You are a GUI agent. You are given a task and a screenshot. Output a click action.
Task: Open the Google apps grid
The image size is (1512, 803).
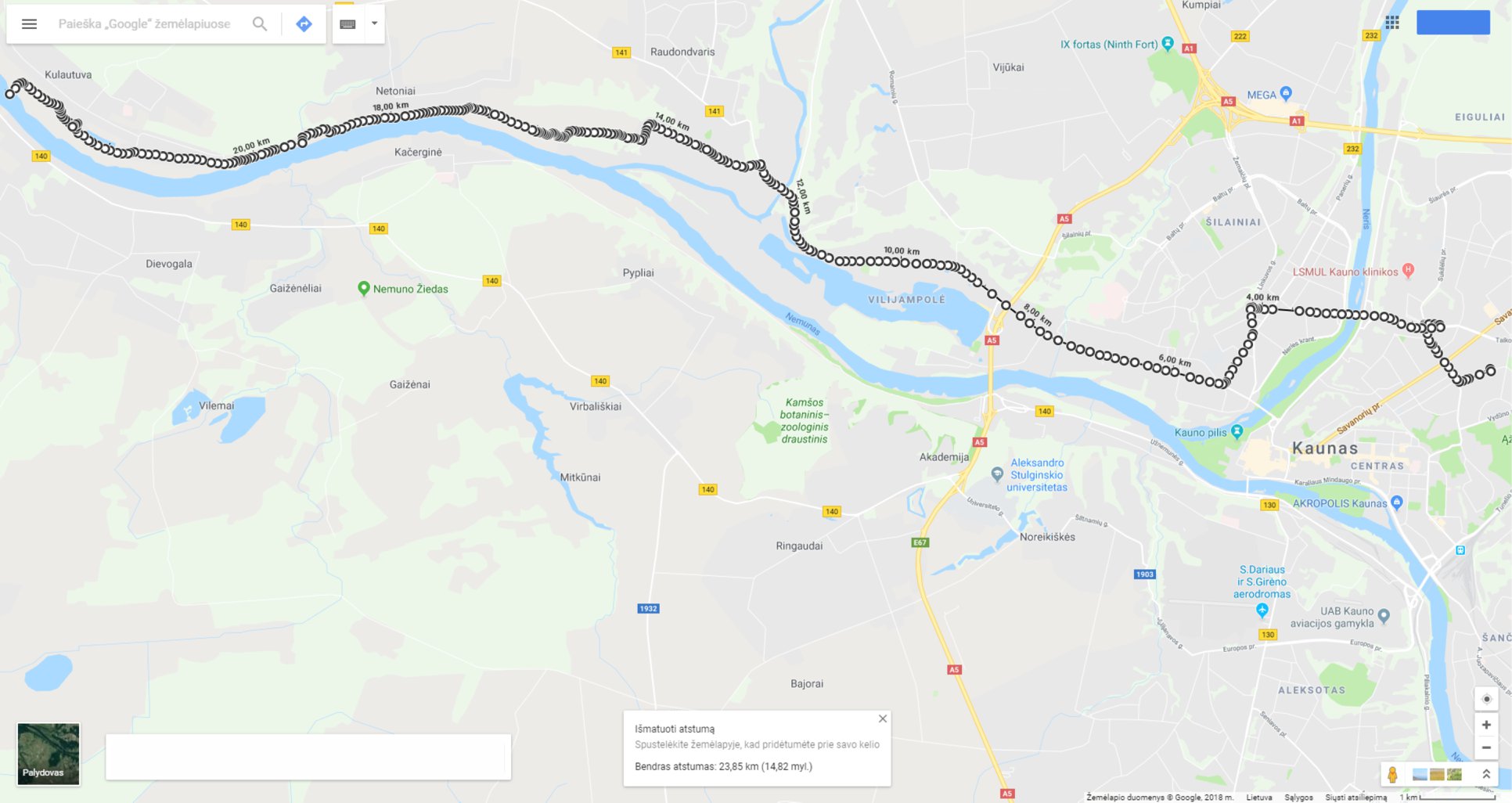[1392, 23]
